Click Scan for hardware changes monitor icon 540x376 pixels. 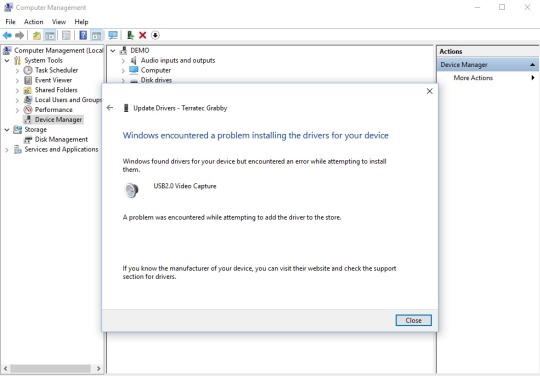pyautogui.click(x=113, y=35)
